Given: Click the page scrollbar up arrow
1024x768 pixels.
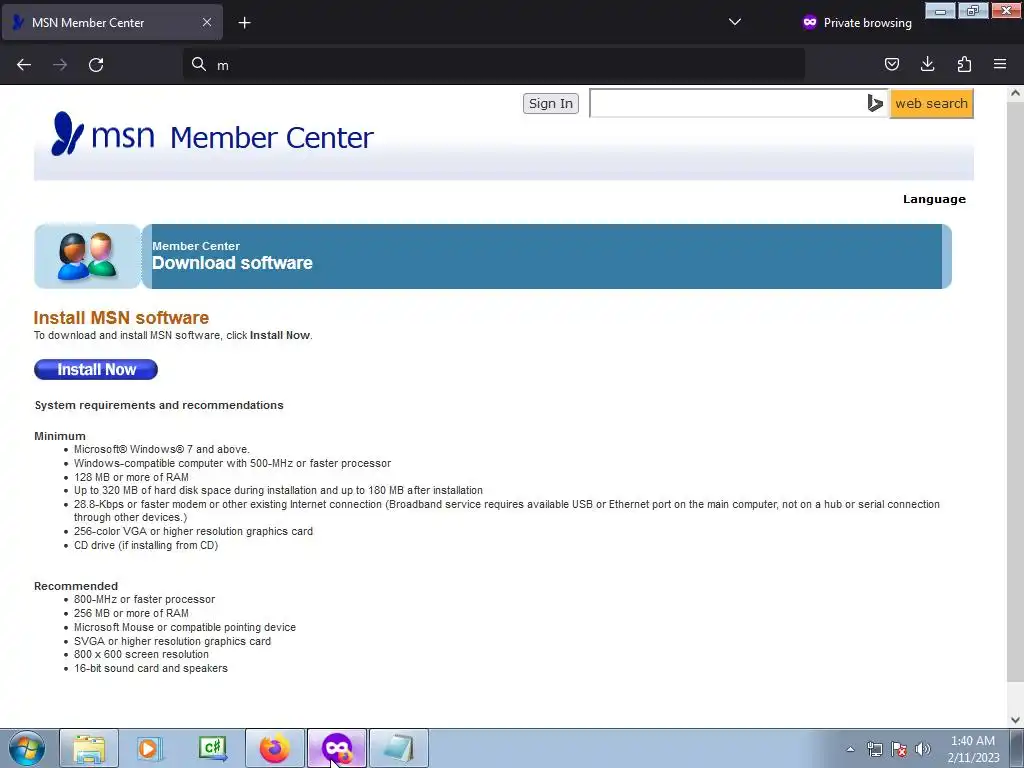Looking at the screenshot, I should (x=1015, y=93).
